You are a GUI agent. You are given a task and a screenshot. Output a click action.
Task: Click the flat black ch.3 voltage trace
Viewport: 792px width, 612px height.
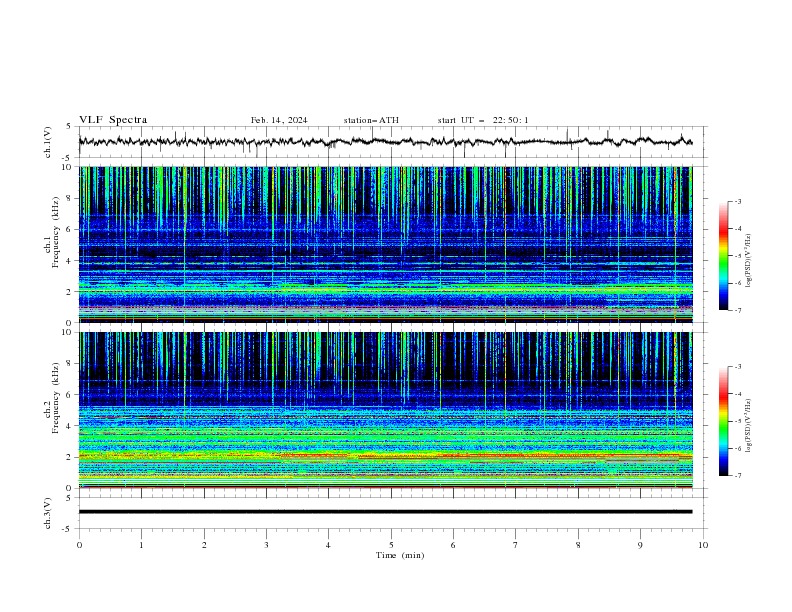coord(385,512)
